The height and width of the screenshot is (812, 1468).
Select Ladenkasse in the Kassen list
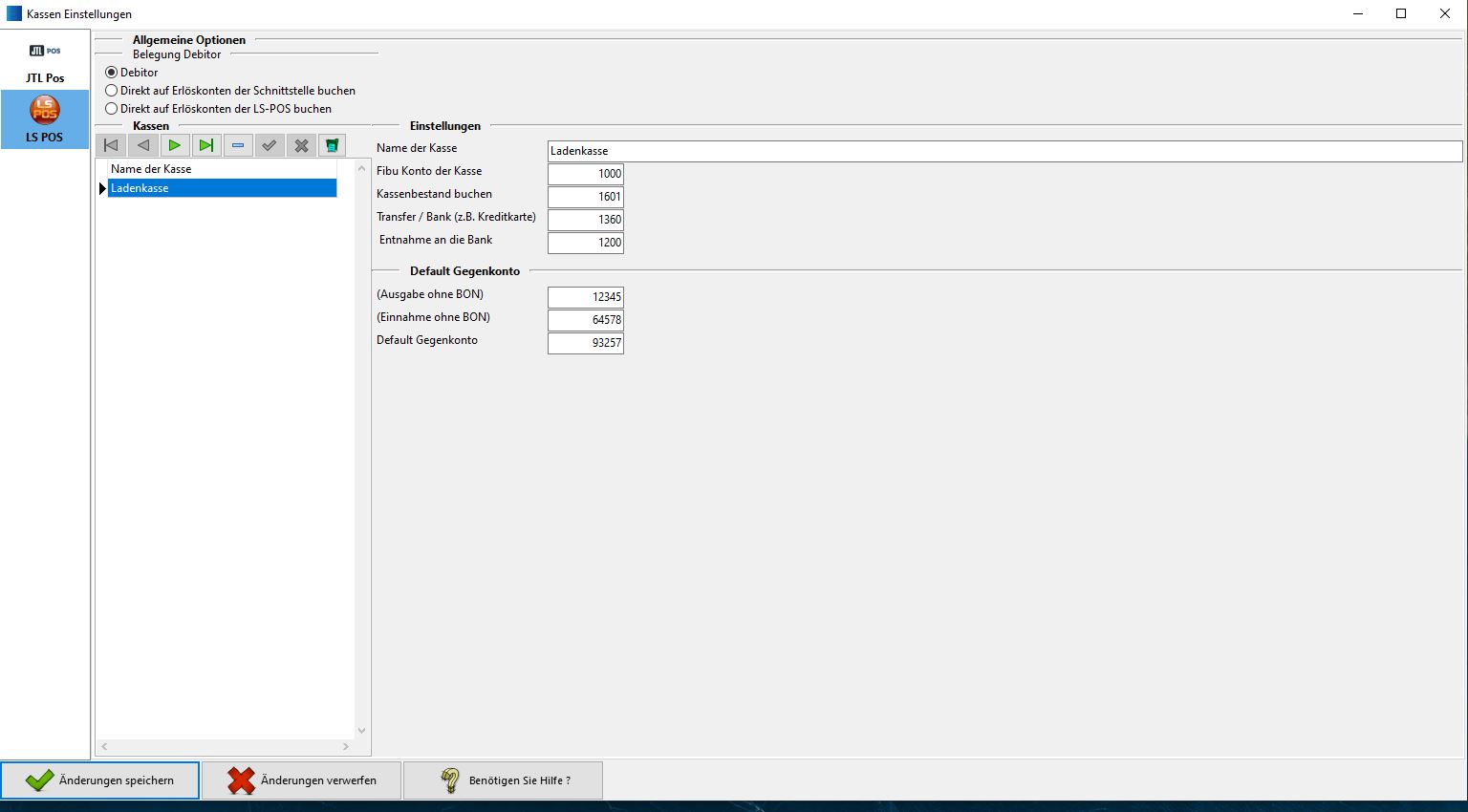click(x=221, y=188)
